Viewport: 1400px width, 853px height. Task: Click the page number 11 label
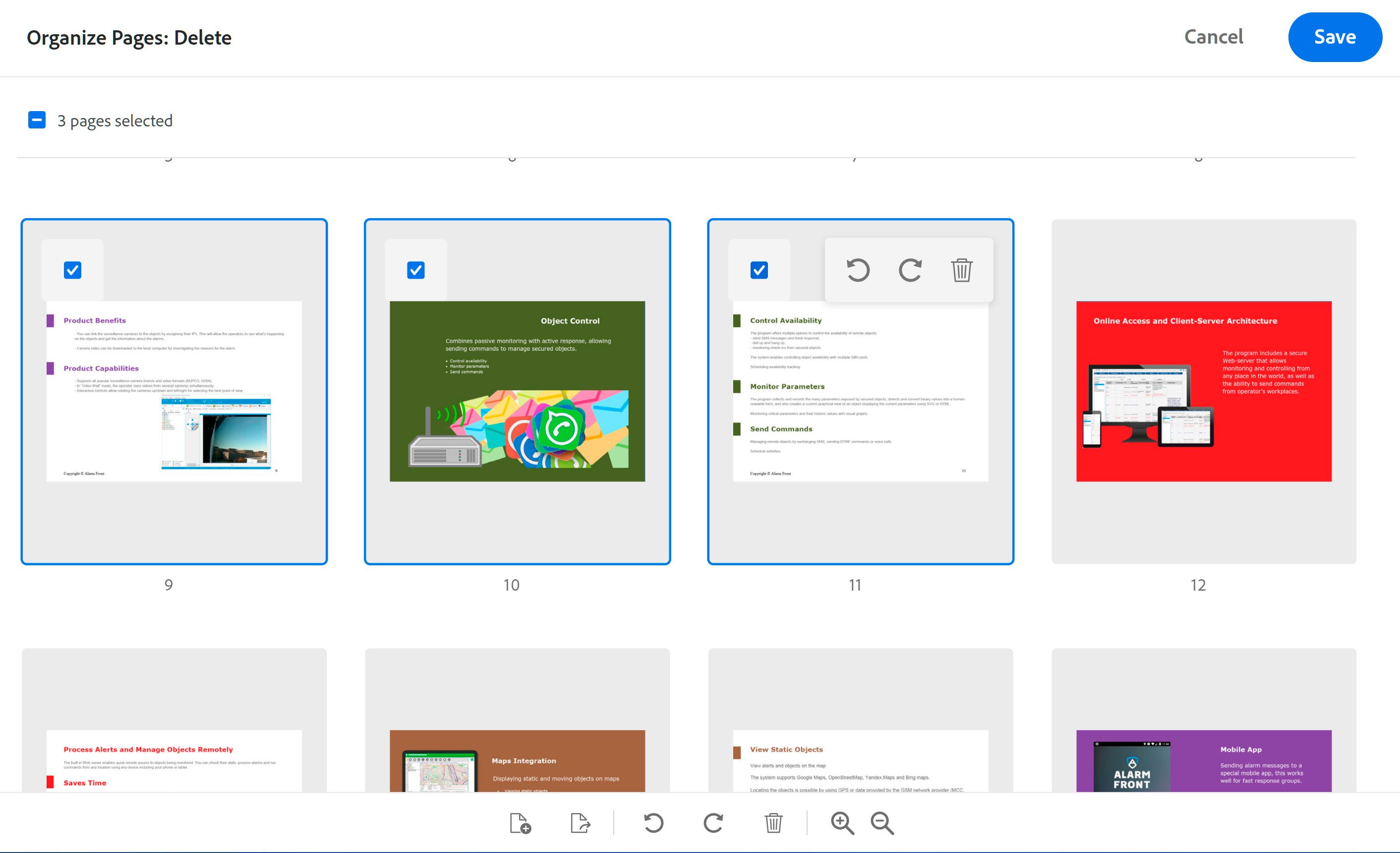point(855,585)
